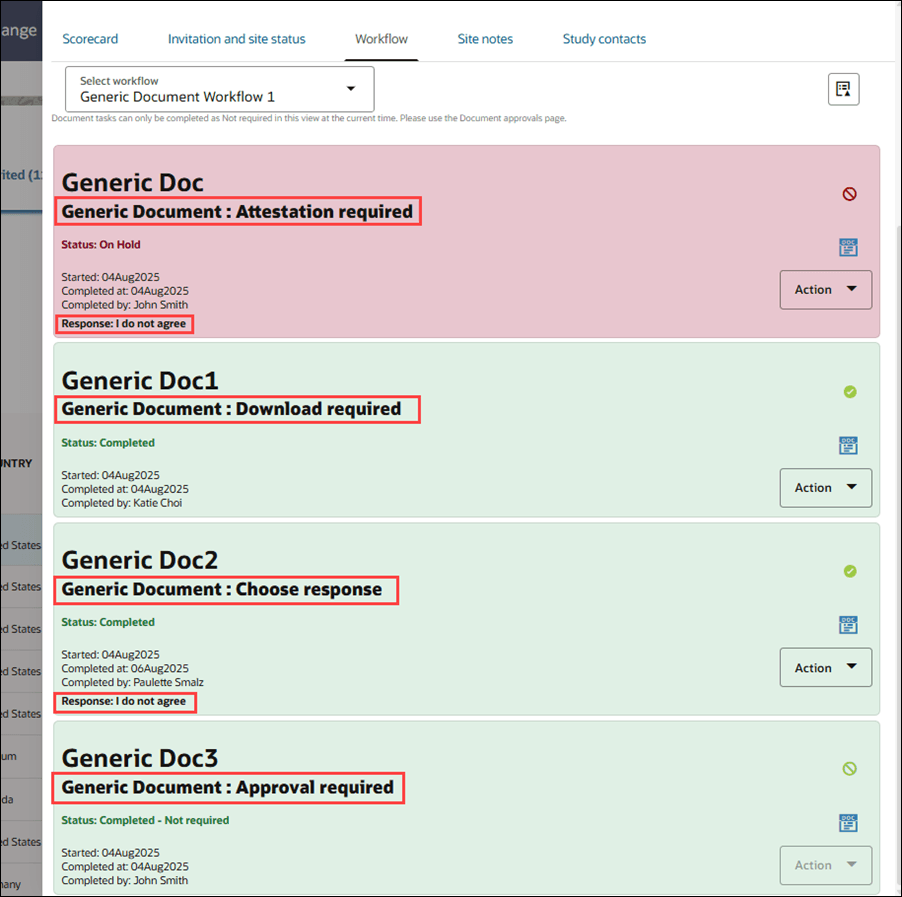Open the Action dropdown on Generic Doc1
The width and height of the screenshot is (902, 897).
tap(825, 487)
